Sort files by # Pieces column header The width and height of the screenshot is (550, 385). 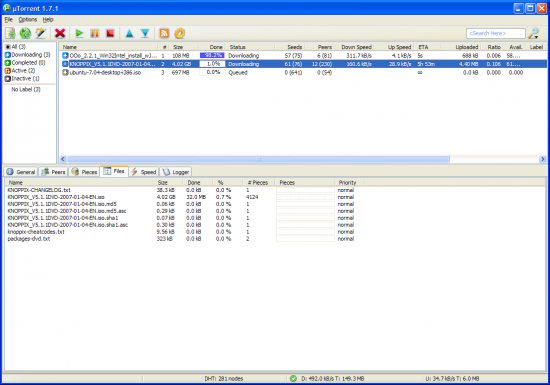[x=260, y=183]
